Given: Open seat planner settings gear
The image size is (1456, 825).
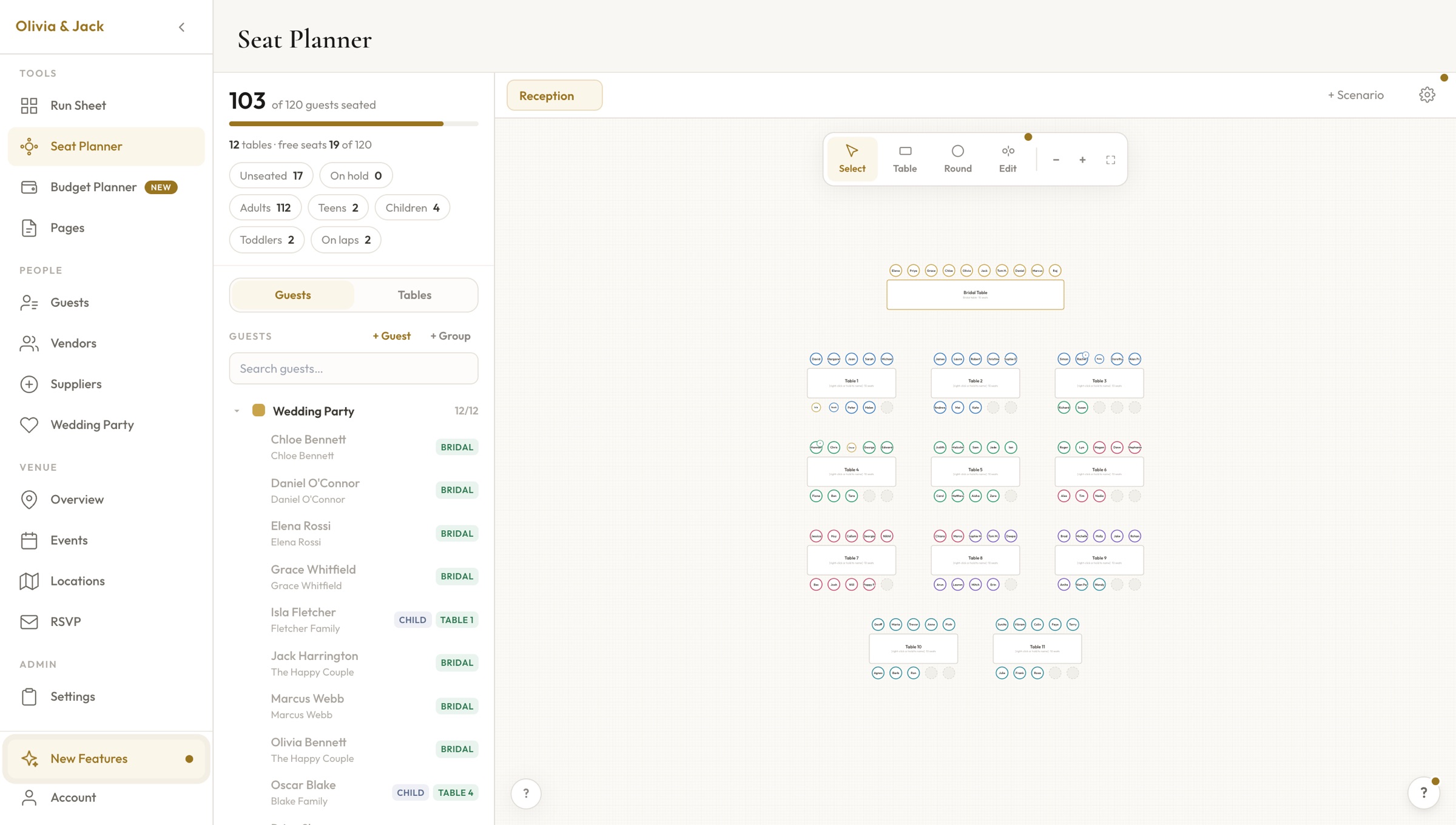Looking at the screenshot, I should pos(1427,95).
